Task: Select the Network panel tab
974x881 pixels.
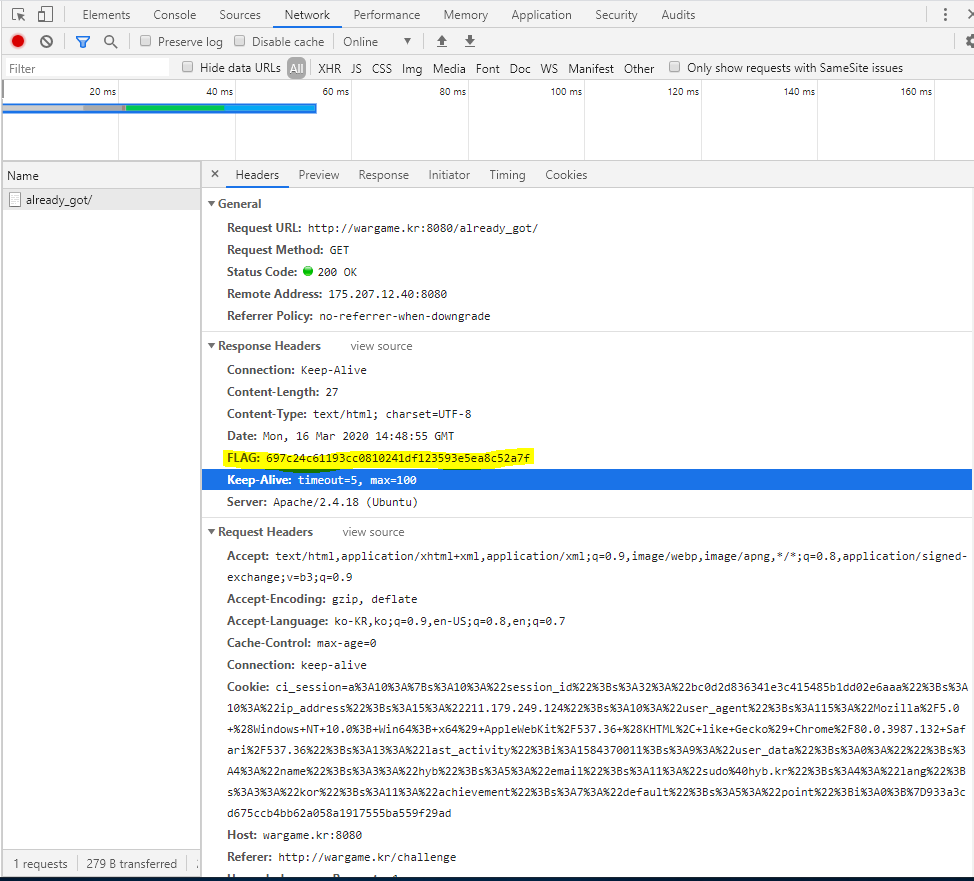Action: [x=307, y=15]
